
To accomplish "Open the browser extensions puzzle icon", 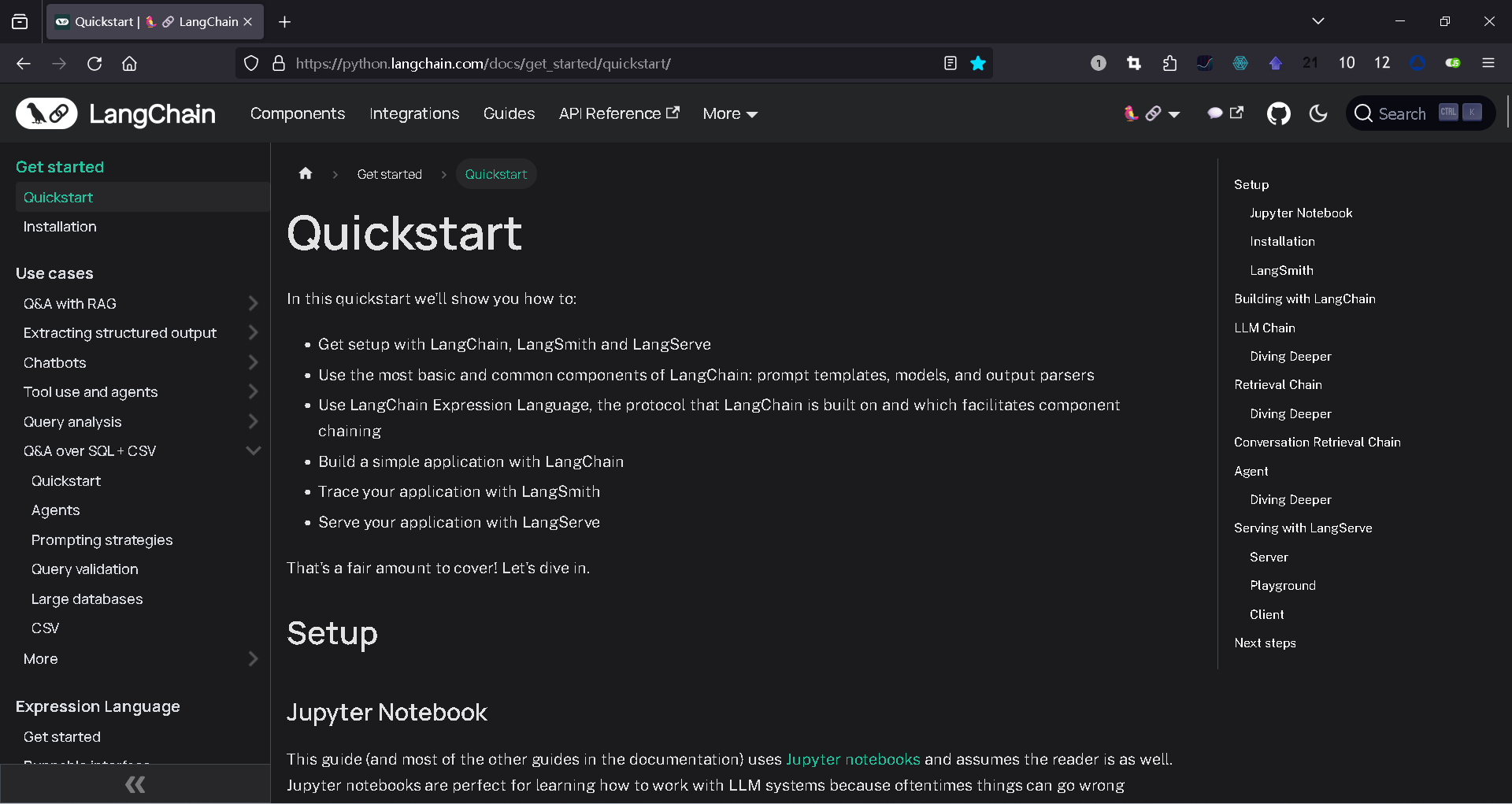I will (x=1169, y=64).
